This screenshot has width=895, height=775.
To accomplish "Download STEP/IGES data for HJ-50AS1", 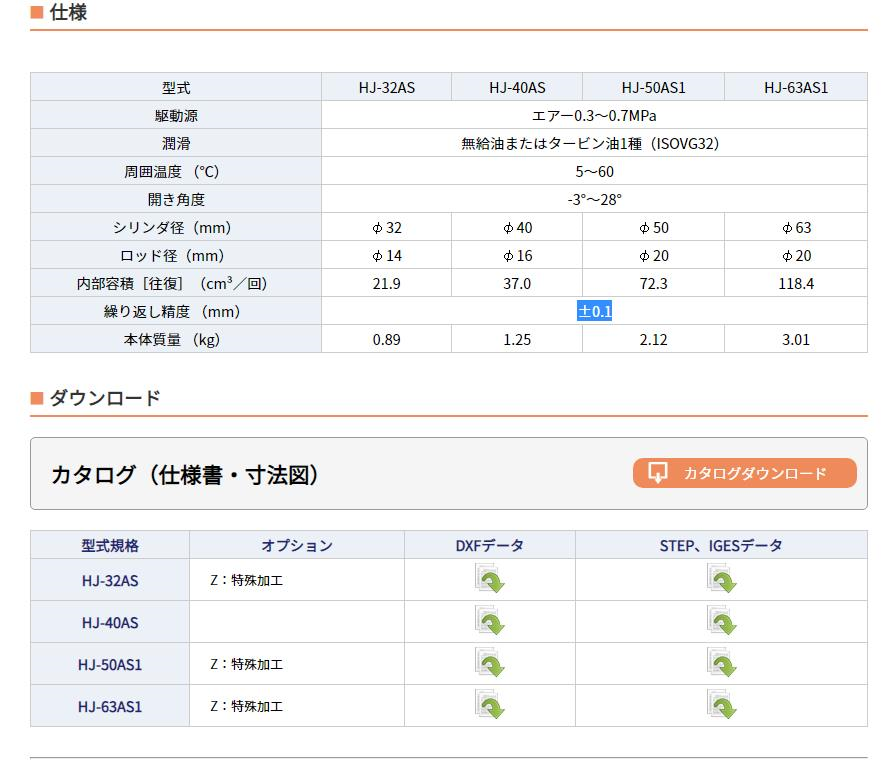I will 721,664.
